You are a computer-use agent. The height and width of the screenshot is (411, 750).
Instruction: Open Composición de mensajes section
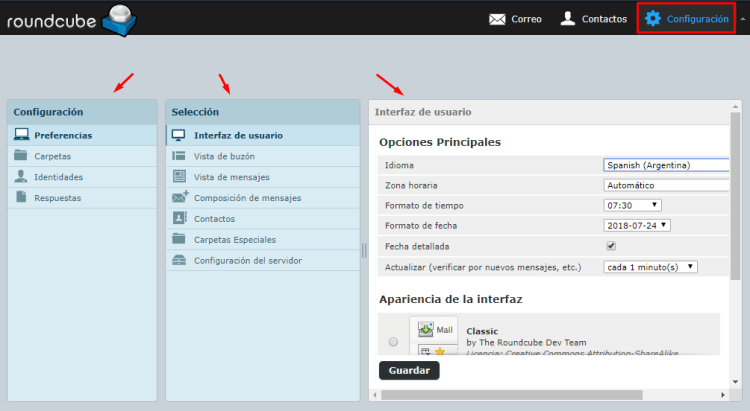pos(246,198)
